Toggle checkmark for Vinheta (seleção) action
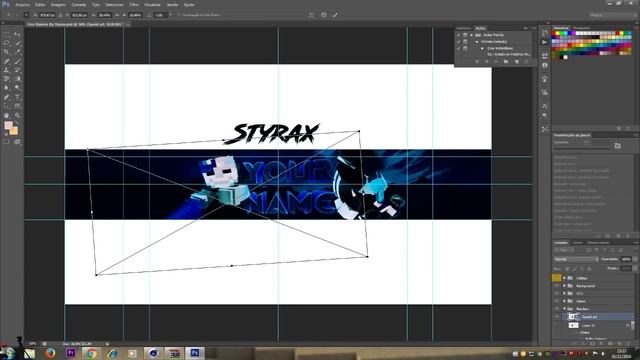Viewport: 640px width, 360px height. [x=458, y=42]
